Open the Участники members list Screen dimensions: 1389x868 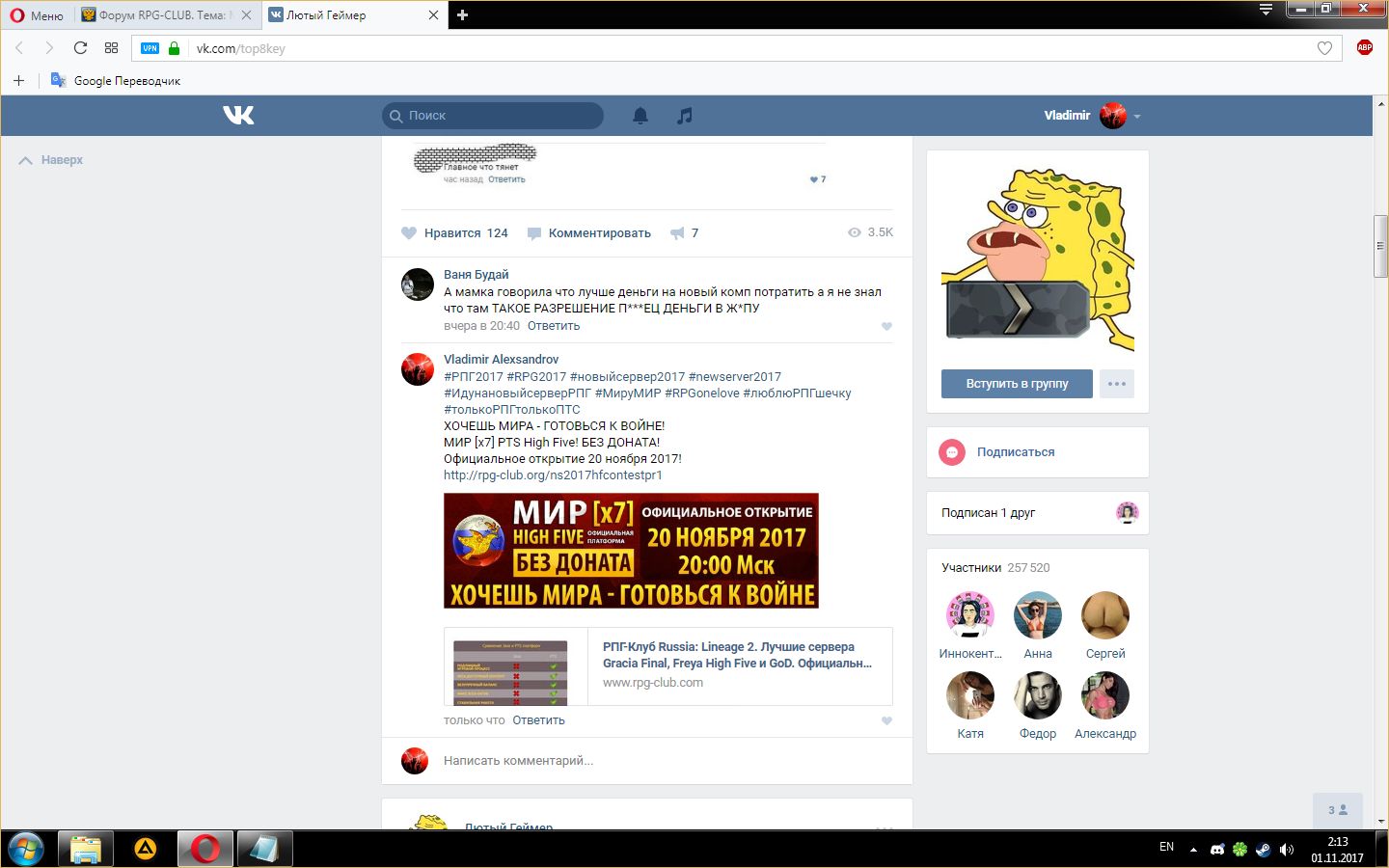point(995,568)
